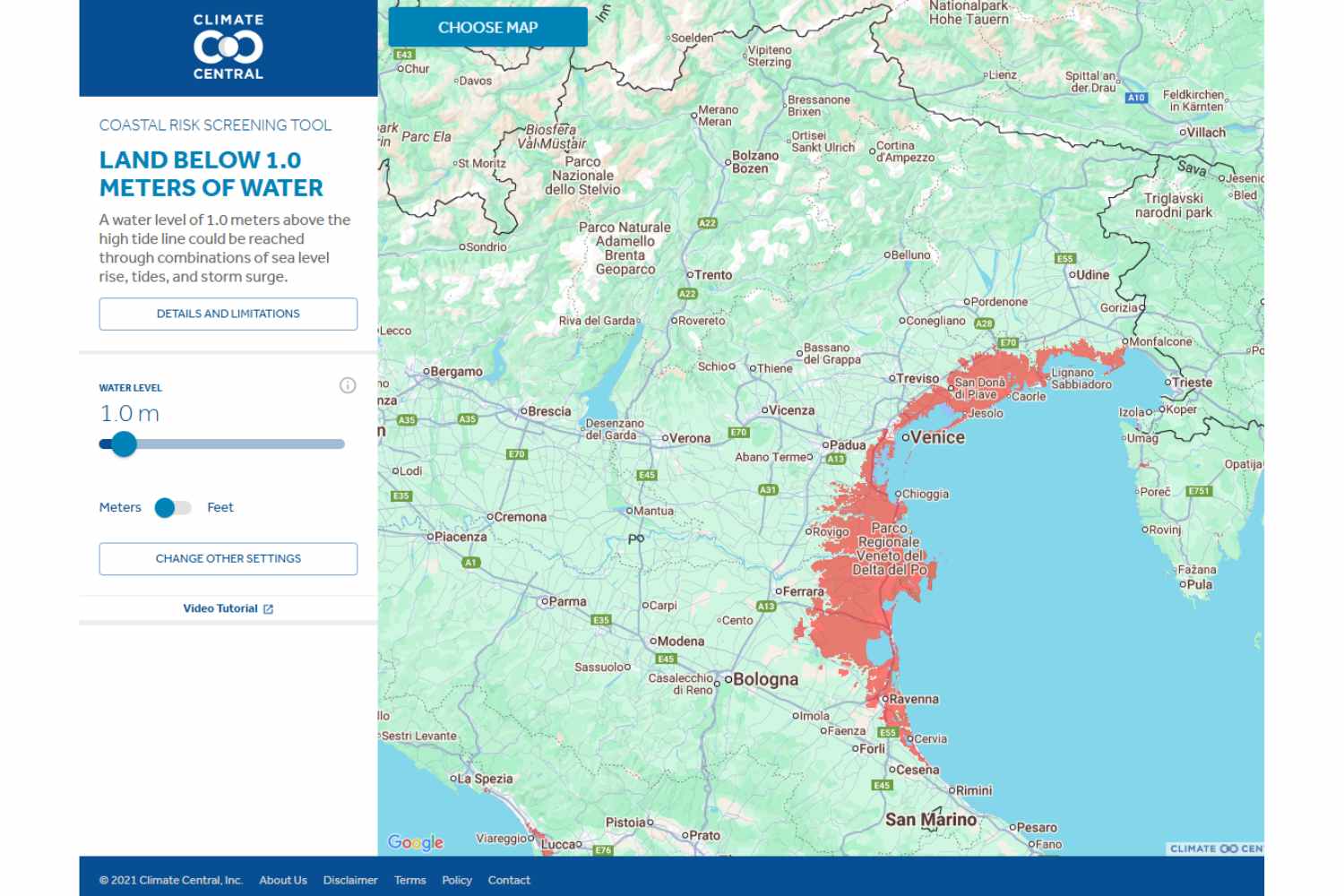Screen dimensions: 1344x896
Task: Open the Video Tutorial
Action: 219,607
